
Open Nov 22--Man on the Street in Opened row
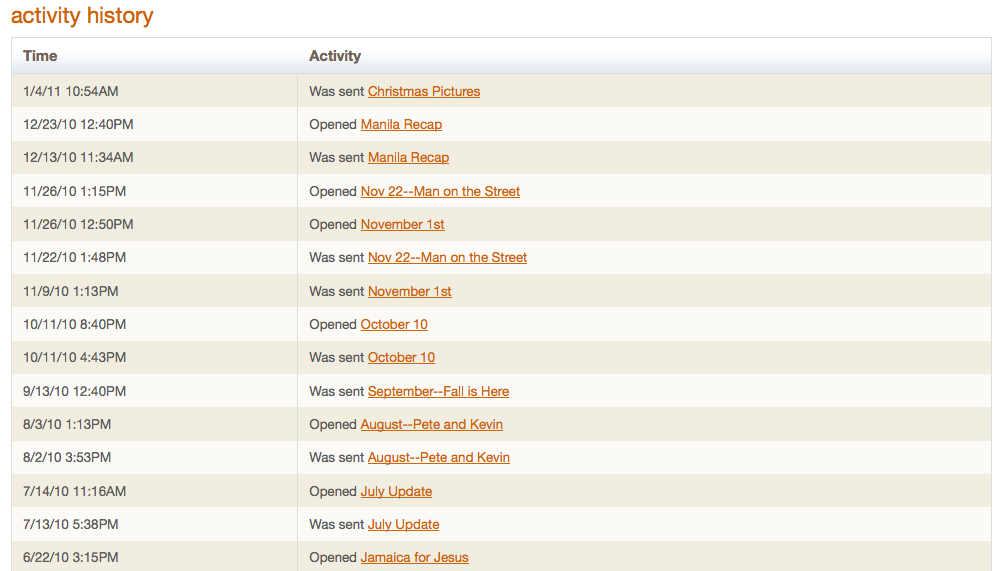[x=440, y=192]
